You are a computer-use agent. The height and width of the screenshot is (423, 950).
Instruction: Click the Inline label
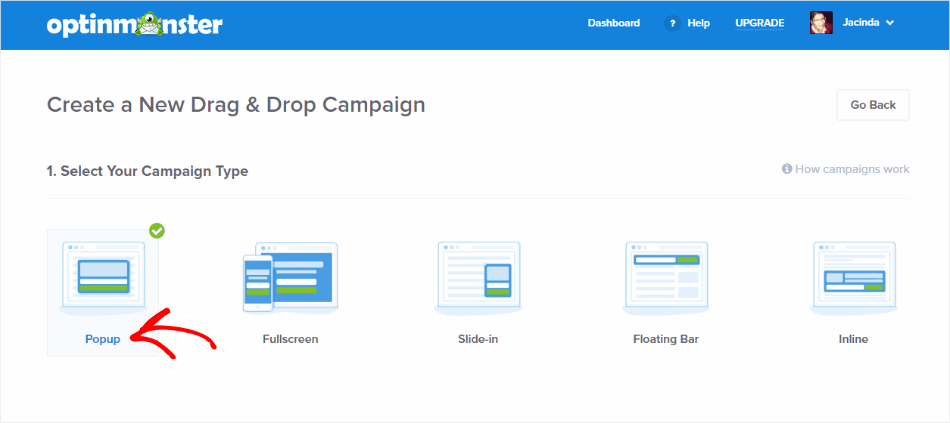pos(854,339)
